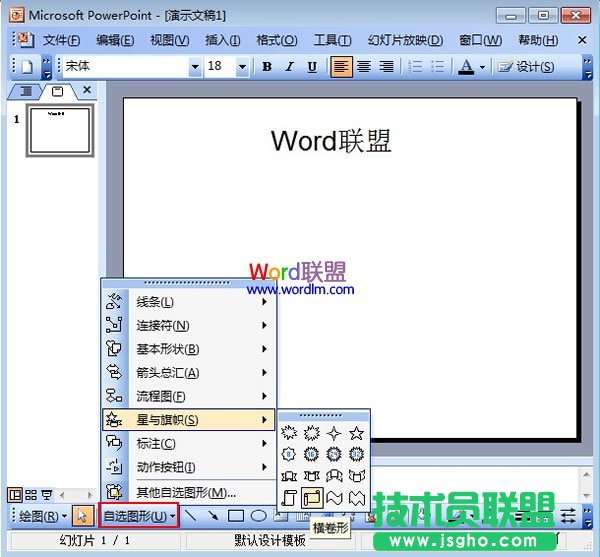The width and height of the screenshot is (600, 557).
Task: Select the up ribbon shape
Action: tap(289, 476)
